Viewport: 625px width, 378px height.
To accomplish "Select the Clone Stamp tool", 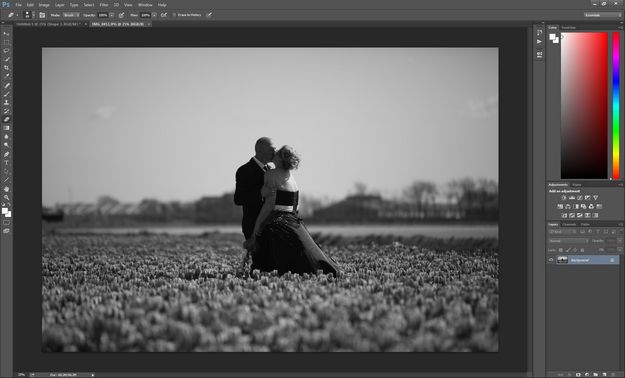I will pos(6,102).
